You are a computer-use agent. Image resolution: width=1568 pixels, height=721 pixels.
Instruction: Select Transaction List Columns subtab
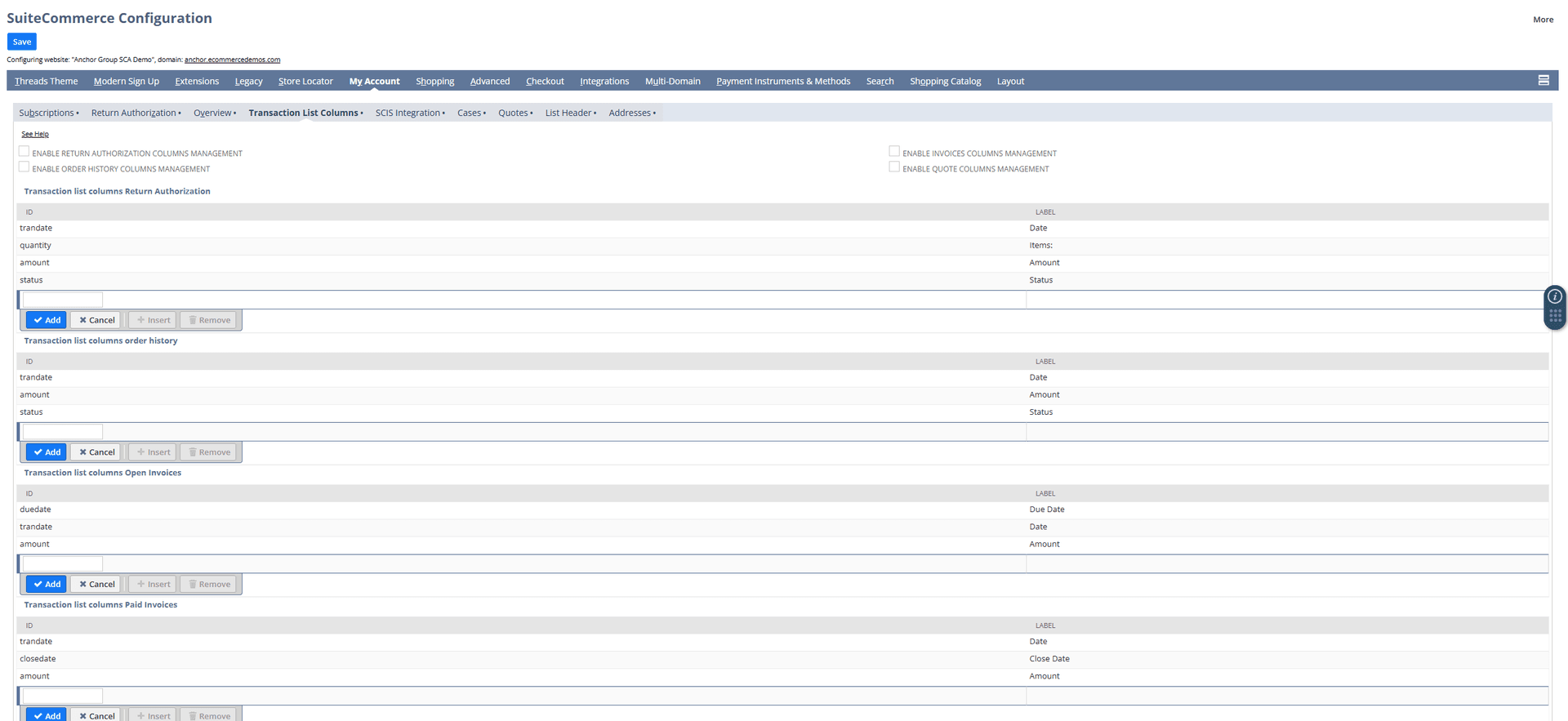[305, 113]
